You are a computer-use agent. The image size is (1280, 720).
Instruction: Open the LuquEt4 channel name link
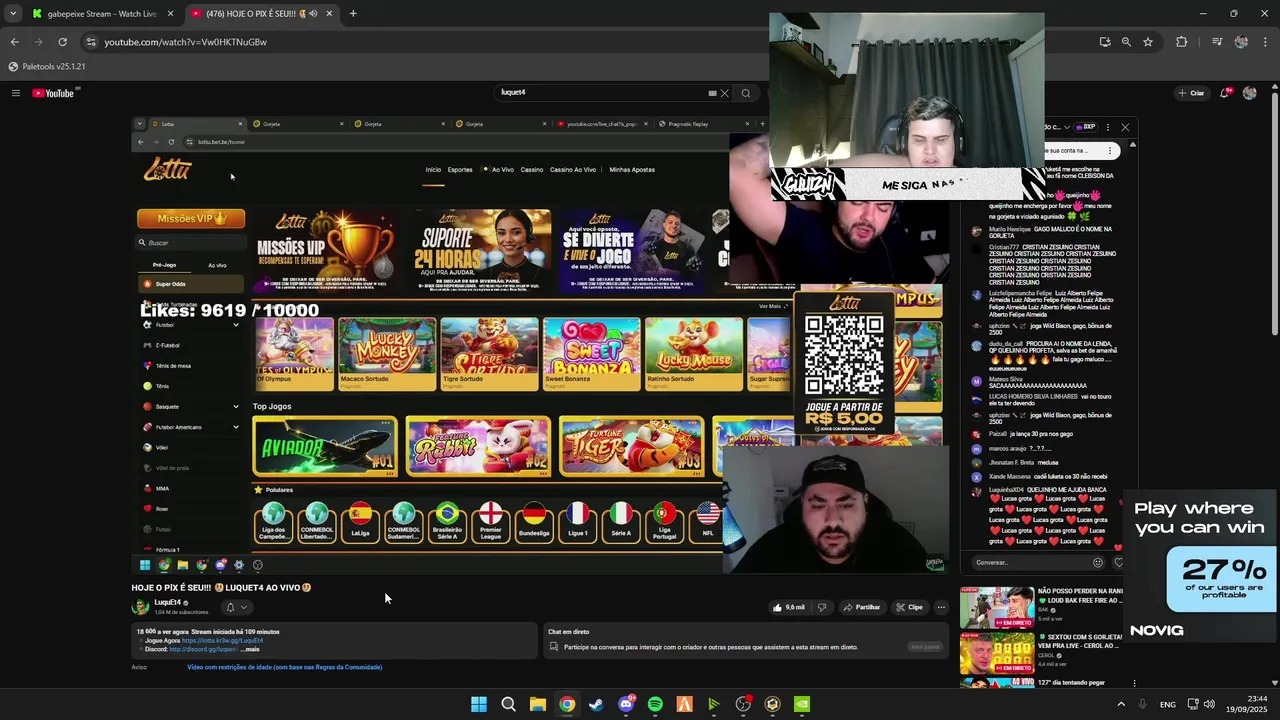click(167, 603)
